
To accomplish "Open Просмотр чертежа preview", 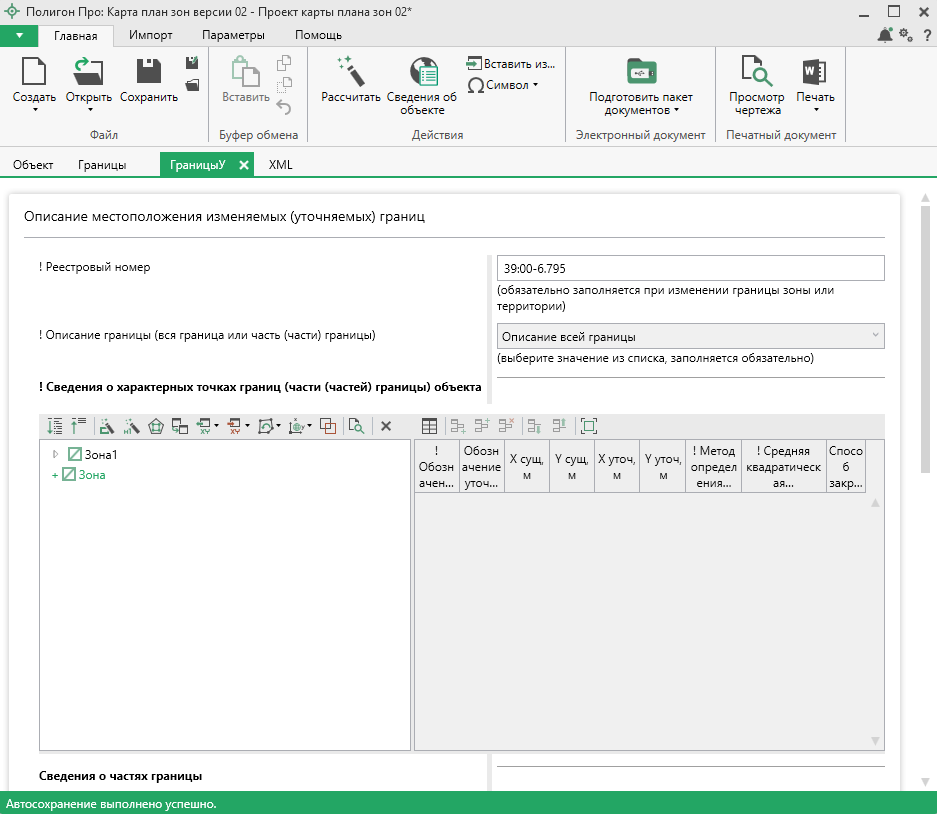I will (x=756, y=72).
